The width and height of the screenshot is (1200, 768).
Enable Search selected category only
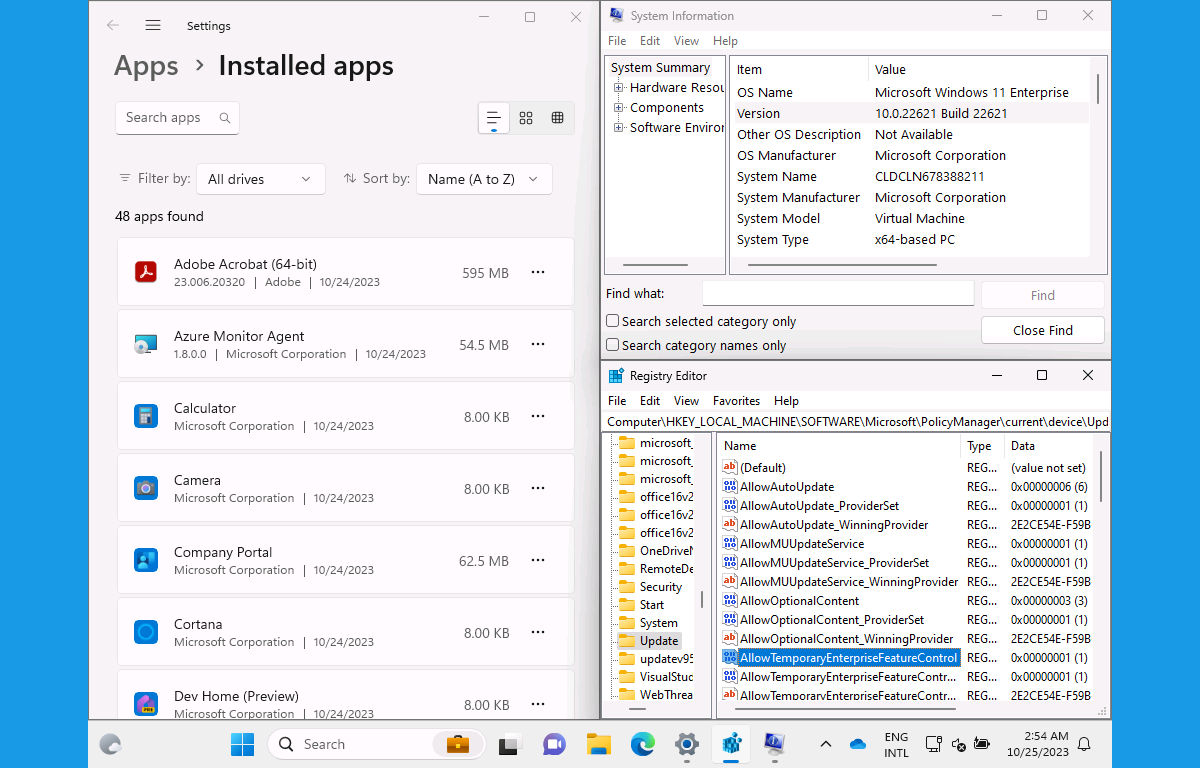[x=612, y=320]
